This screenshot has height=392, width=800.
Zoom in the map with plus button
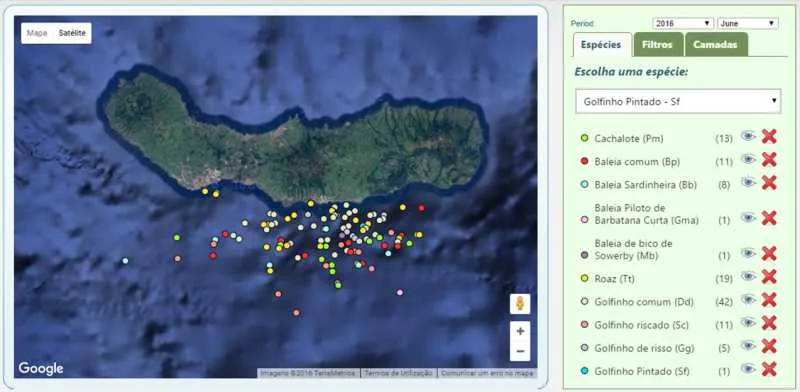(520, 331)
